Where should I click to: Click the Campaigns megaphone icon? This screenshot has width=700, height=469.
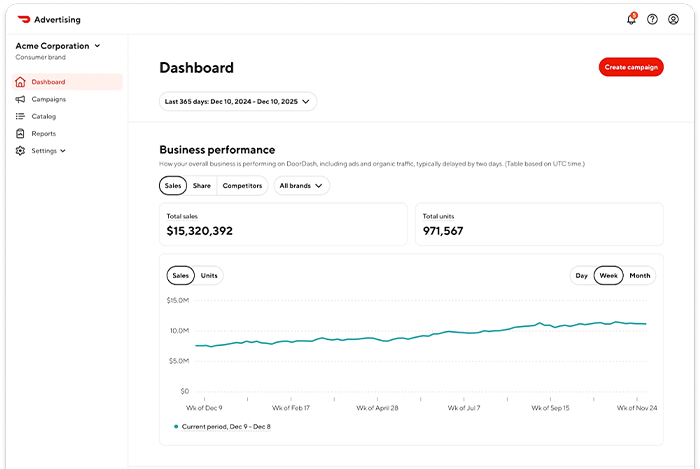[20, 99]
